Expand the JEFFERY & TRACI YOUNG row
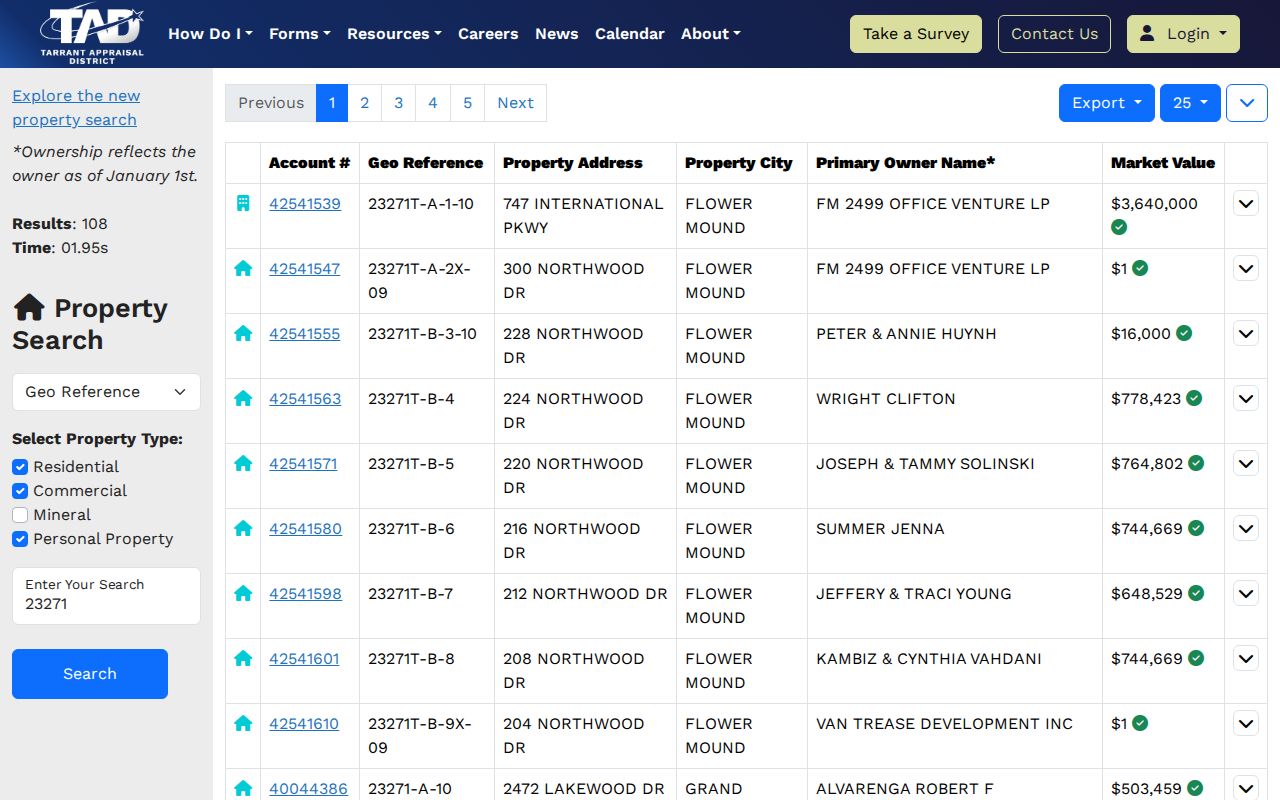The image size is (1280, 800). click(1246, 594)
